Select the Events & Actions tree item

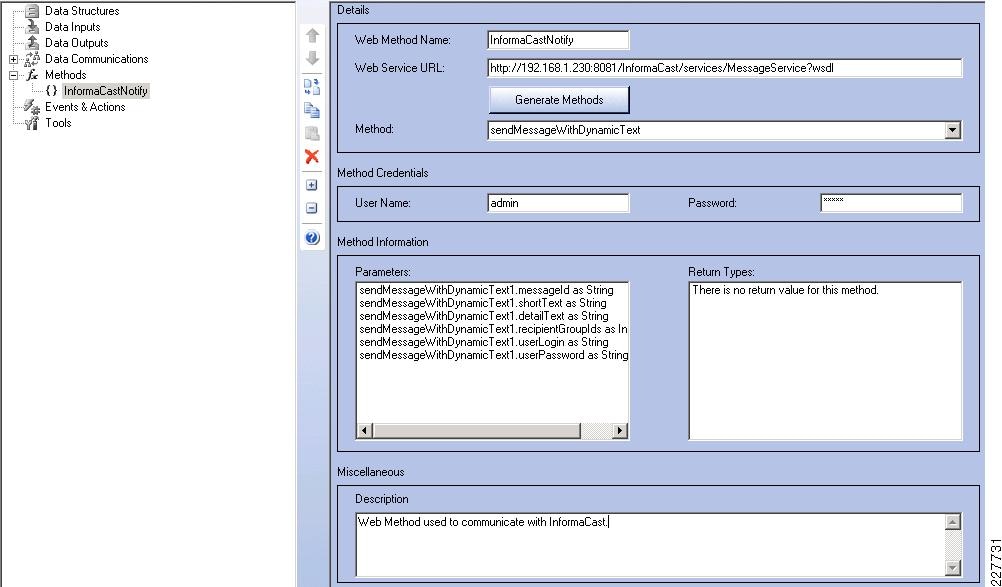click(85, 107)
